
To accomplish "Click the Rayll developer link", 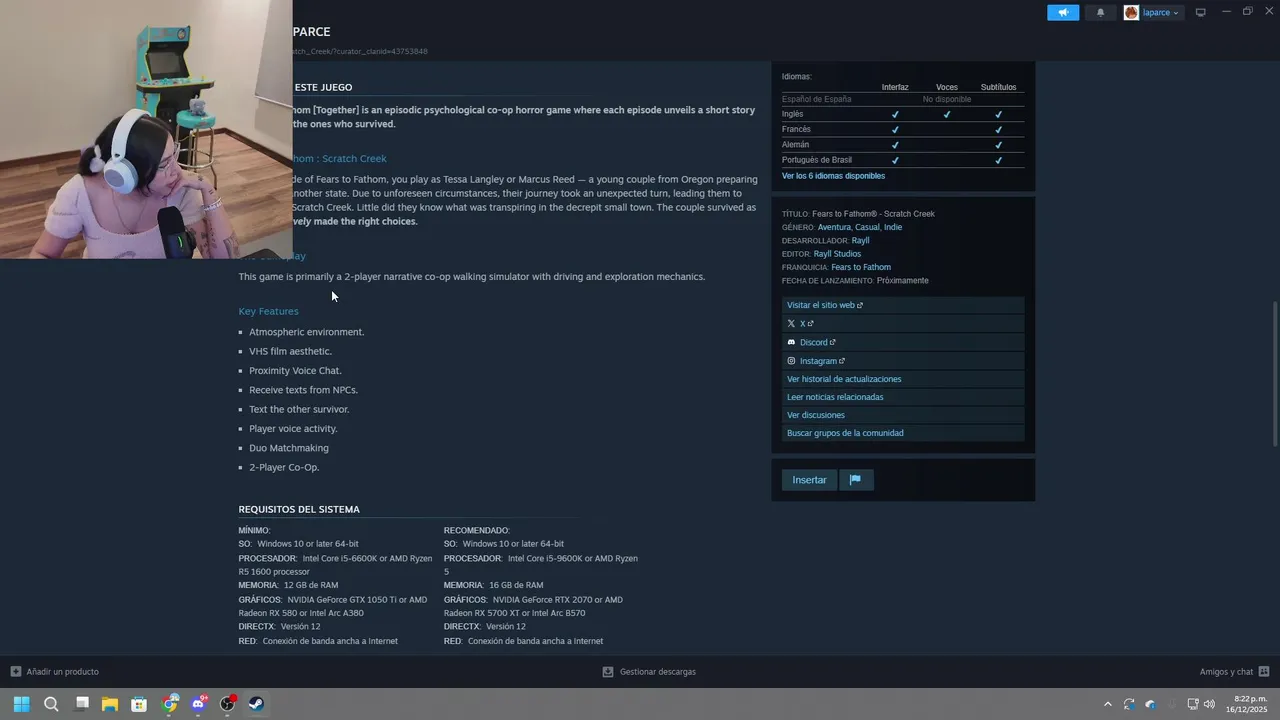I will click(x=860, y=241).
